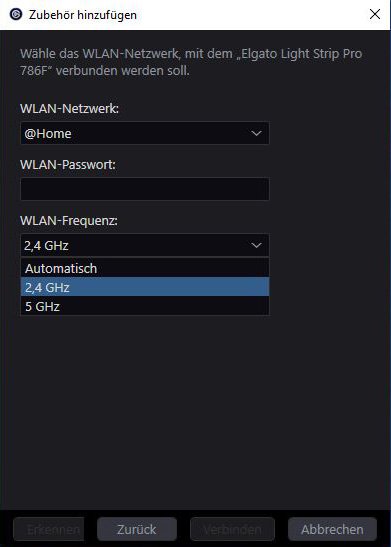Select Automatisch from frequency list
This screenshot has height=547, width=391.
145,268
